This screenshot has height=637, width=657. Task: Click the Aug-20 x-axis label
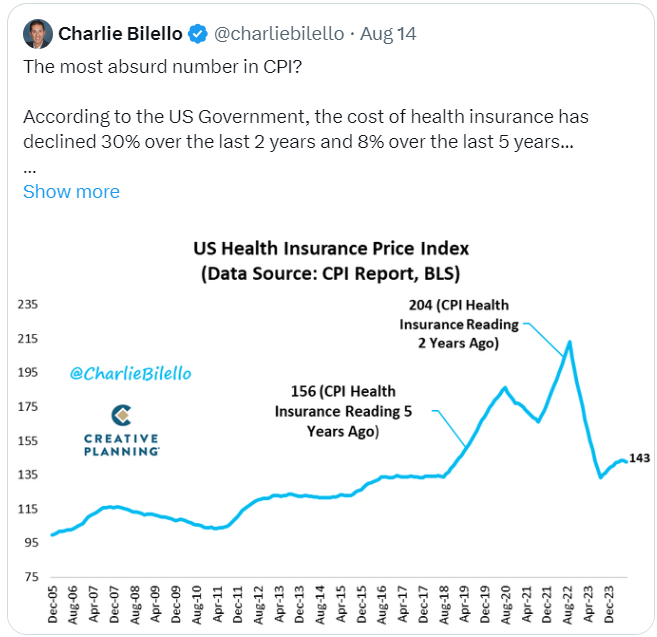pyautogui.click(x=506, y=604)
